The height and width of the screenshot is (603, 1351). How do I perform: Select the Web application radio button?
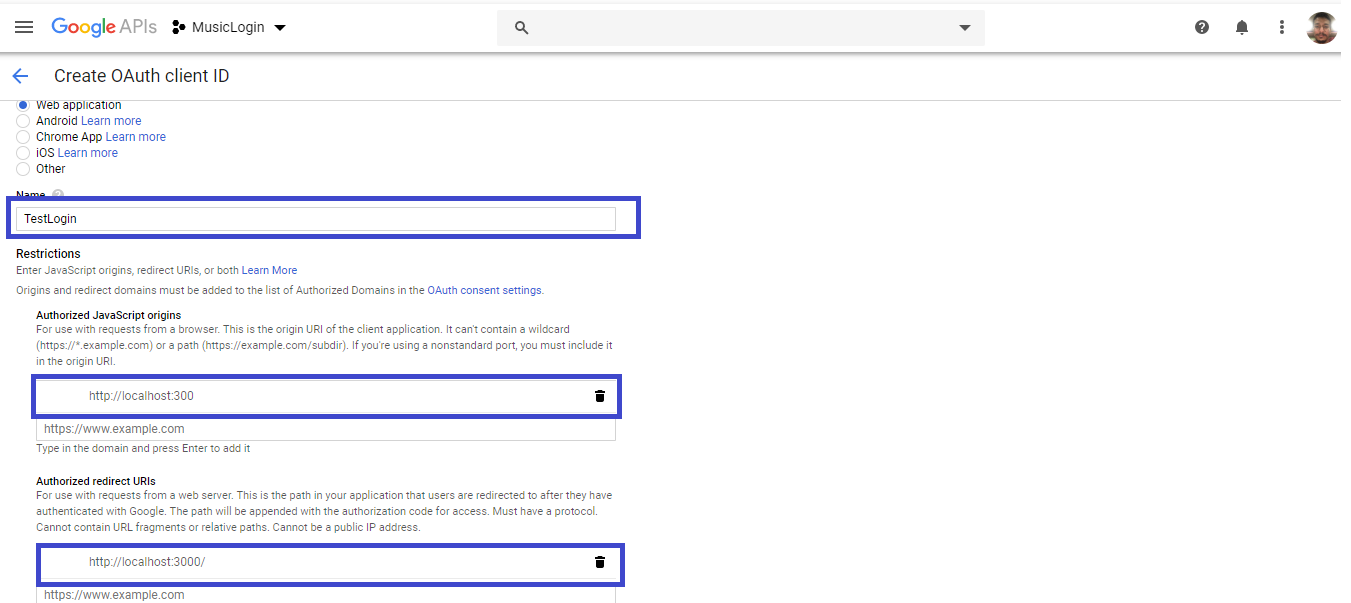[23, 105]
